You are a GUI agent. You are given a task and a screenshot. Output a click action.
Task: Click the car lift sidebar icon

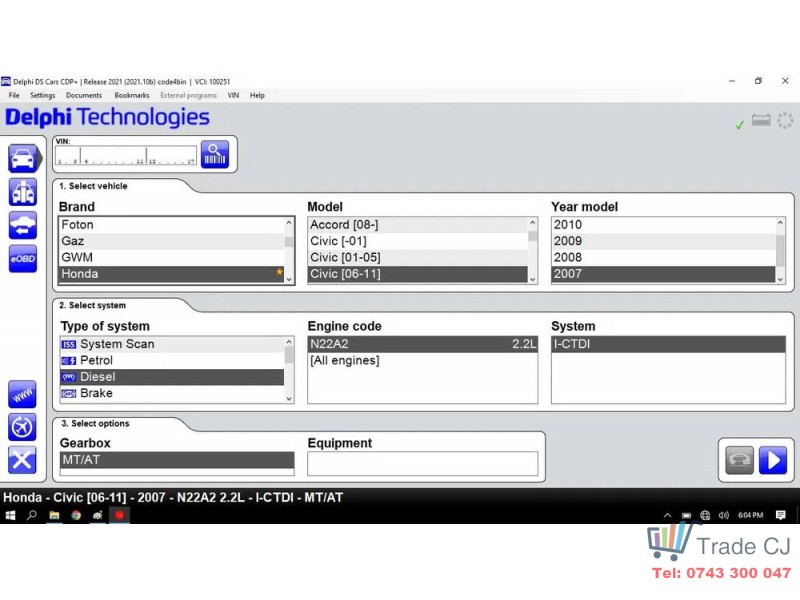coord(22,192)
